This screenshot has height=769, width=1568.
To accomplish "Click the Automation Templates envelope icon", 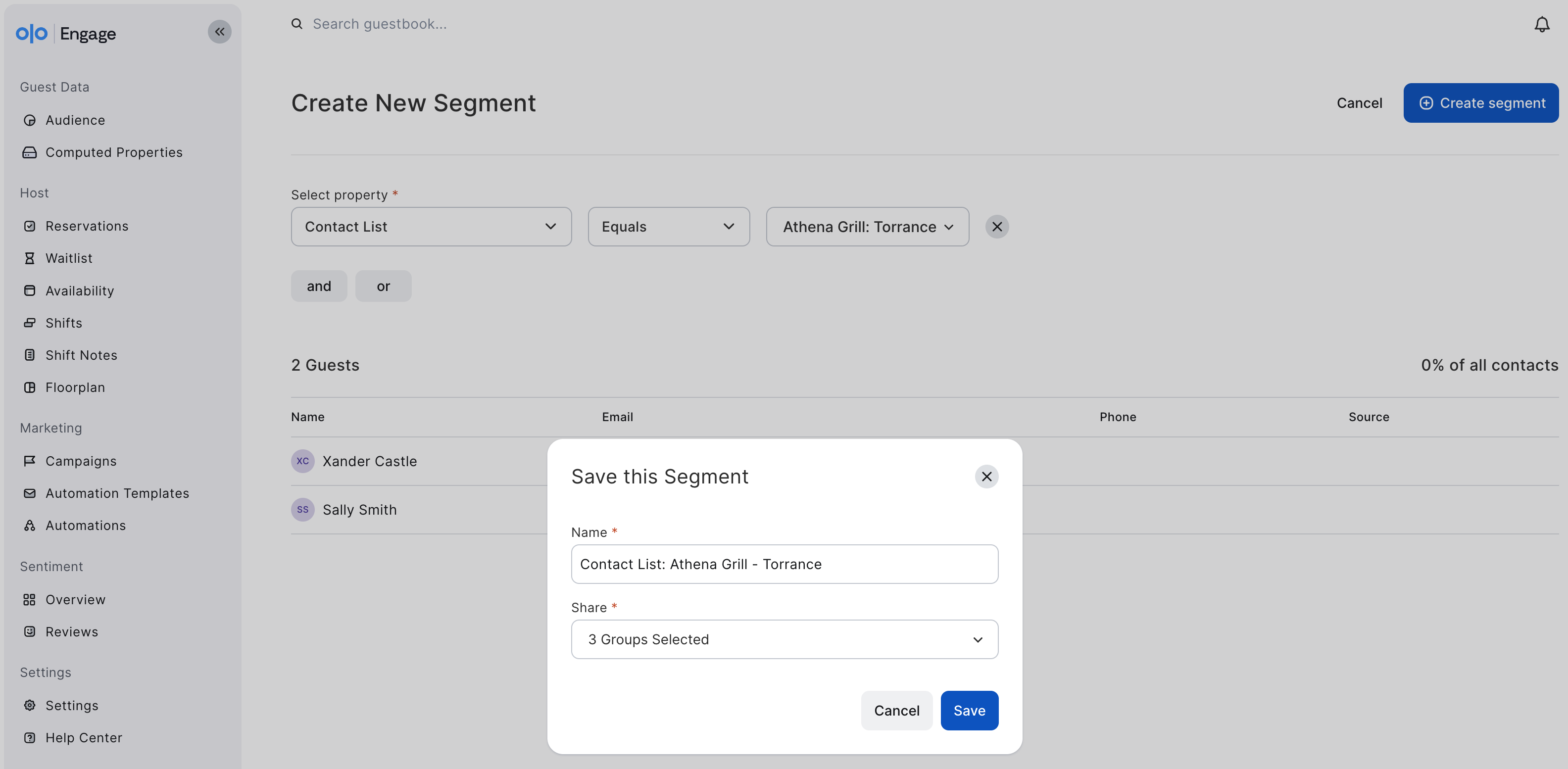I will [29, 493].
